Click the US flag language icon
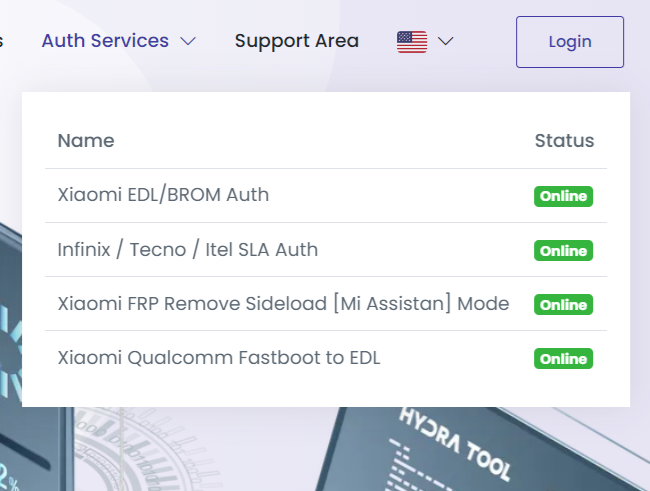Viewport: 650px width, 491px height. pyautogui.click(x=412, y=42)
